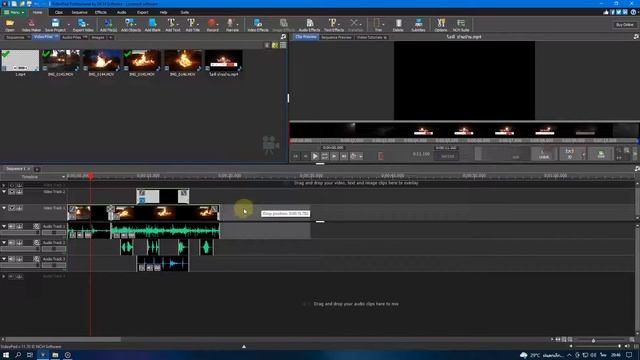
Task: Play the clip preview
Action: (x=315, y=156)
